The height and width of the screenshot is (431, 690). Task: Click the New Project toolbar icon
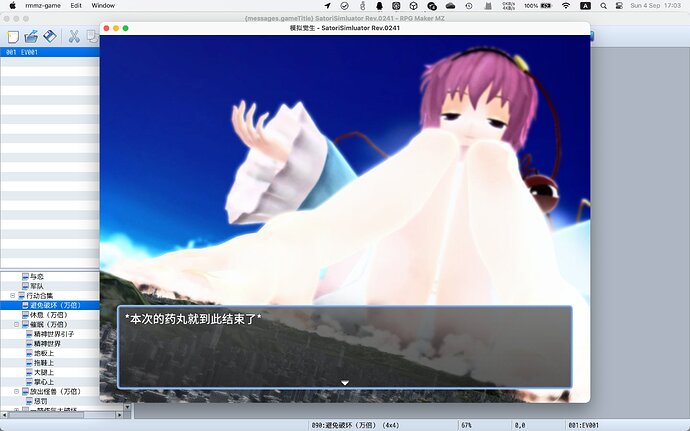(x=13, y=37)
